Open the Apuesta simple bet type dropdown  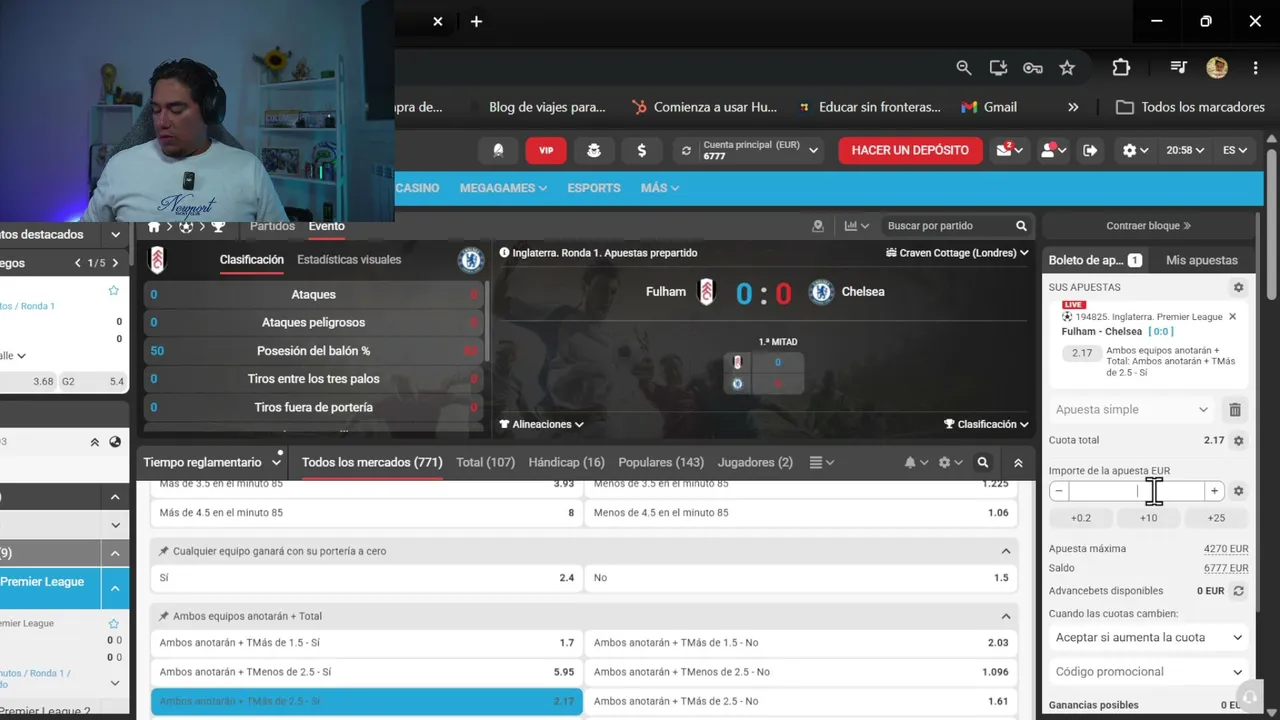coord(1133,409)
